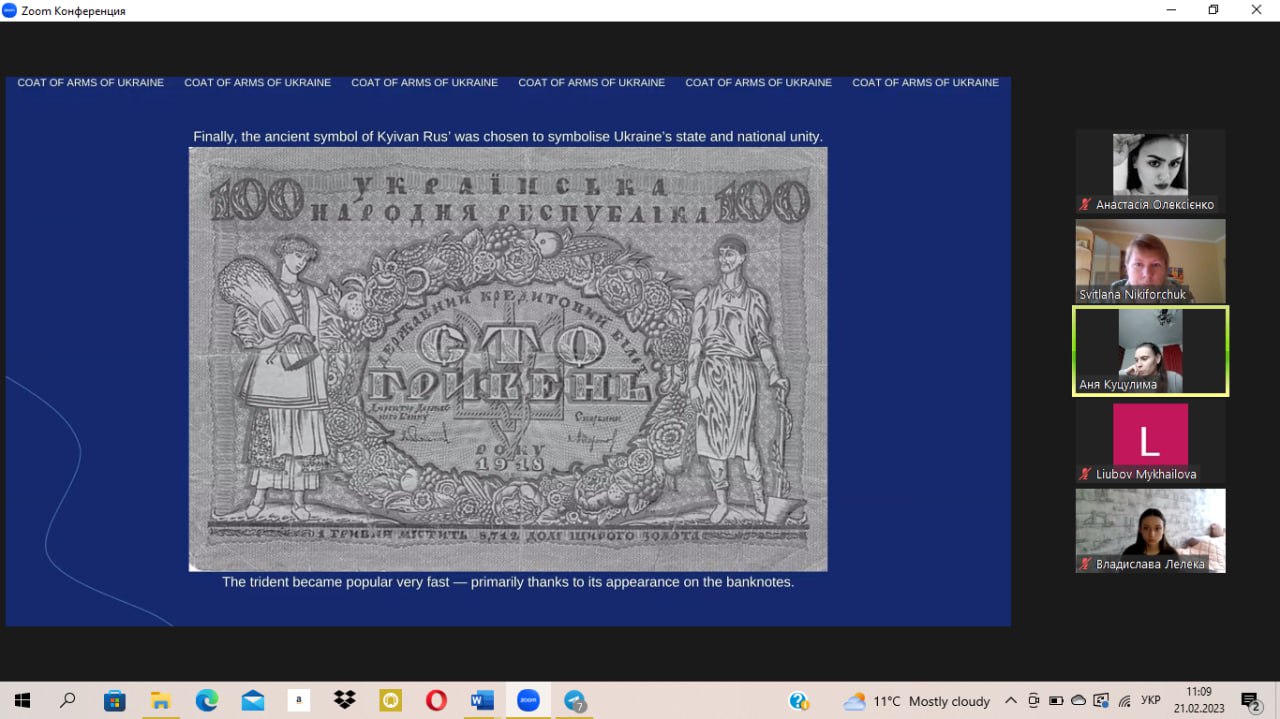The width and height of the screenshot is (1280, 719).
Task: Click the name label Svitlana Nikiforchuk
Action: (x=1133, y=295)
